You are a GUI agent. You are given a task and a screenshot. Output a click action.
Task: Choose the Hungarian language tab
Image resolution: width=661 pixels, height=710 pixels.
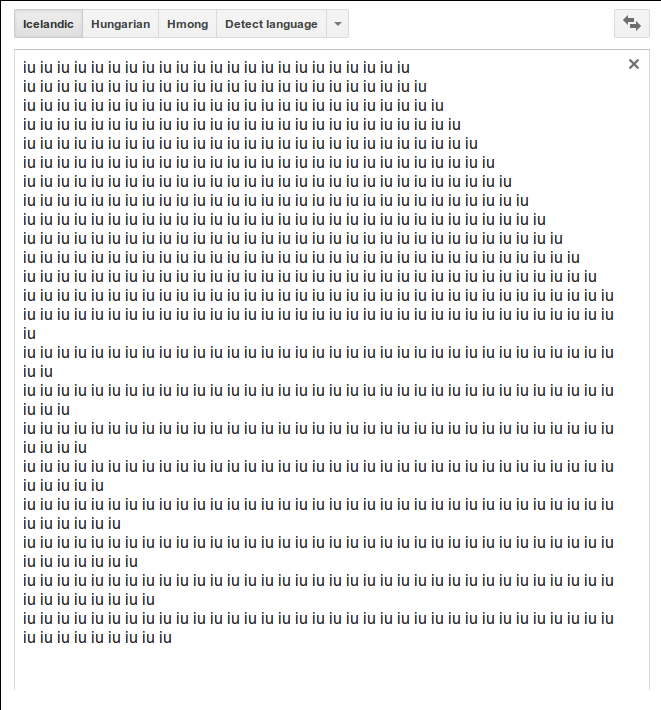120,24
